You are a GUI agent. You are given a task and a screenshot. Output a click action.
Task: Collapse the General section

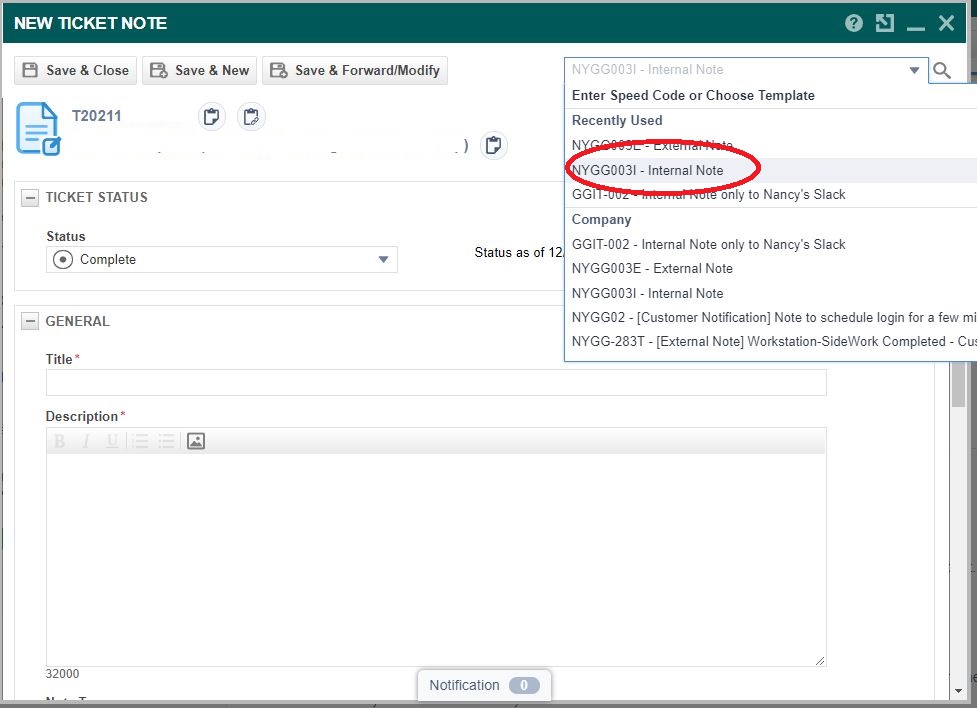(x=30, y=322)
